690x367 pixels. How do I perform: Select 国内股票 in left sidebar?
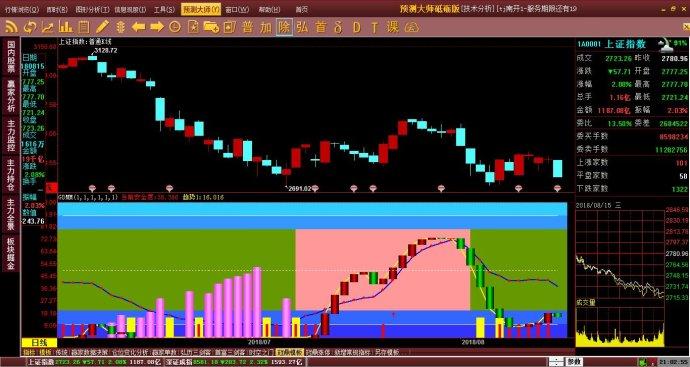point(11,57)
